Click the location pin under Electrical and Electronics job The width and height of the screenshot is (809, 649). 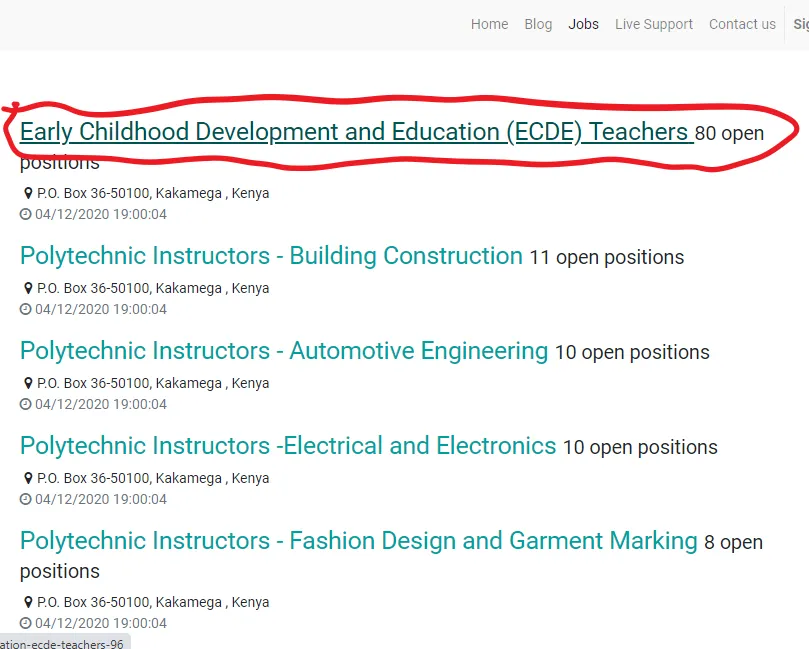[28, 478]
